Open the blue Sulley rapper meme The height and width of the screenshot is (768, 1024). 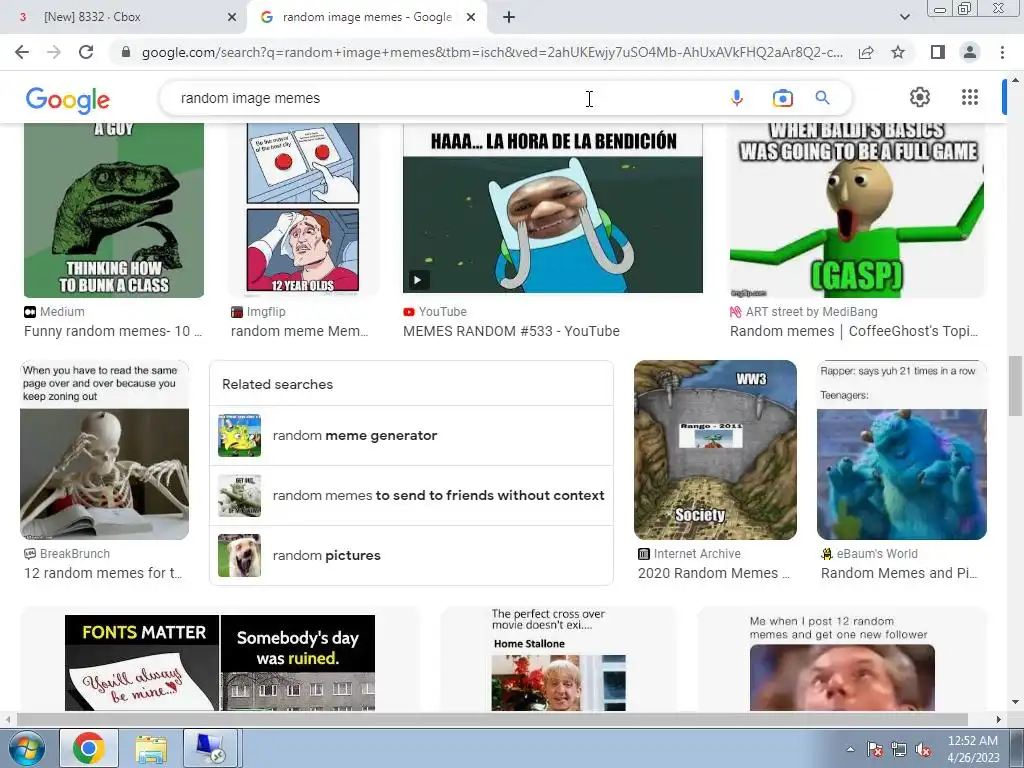click(901, 450)
